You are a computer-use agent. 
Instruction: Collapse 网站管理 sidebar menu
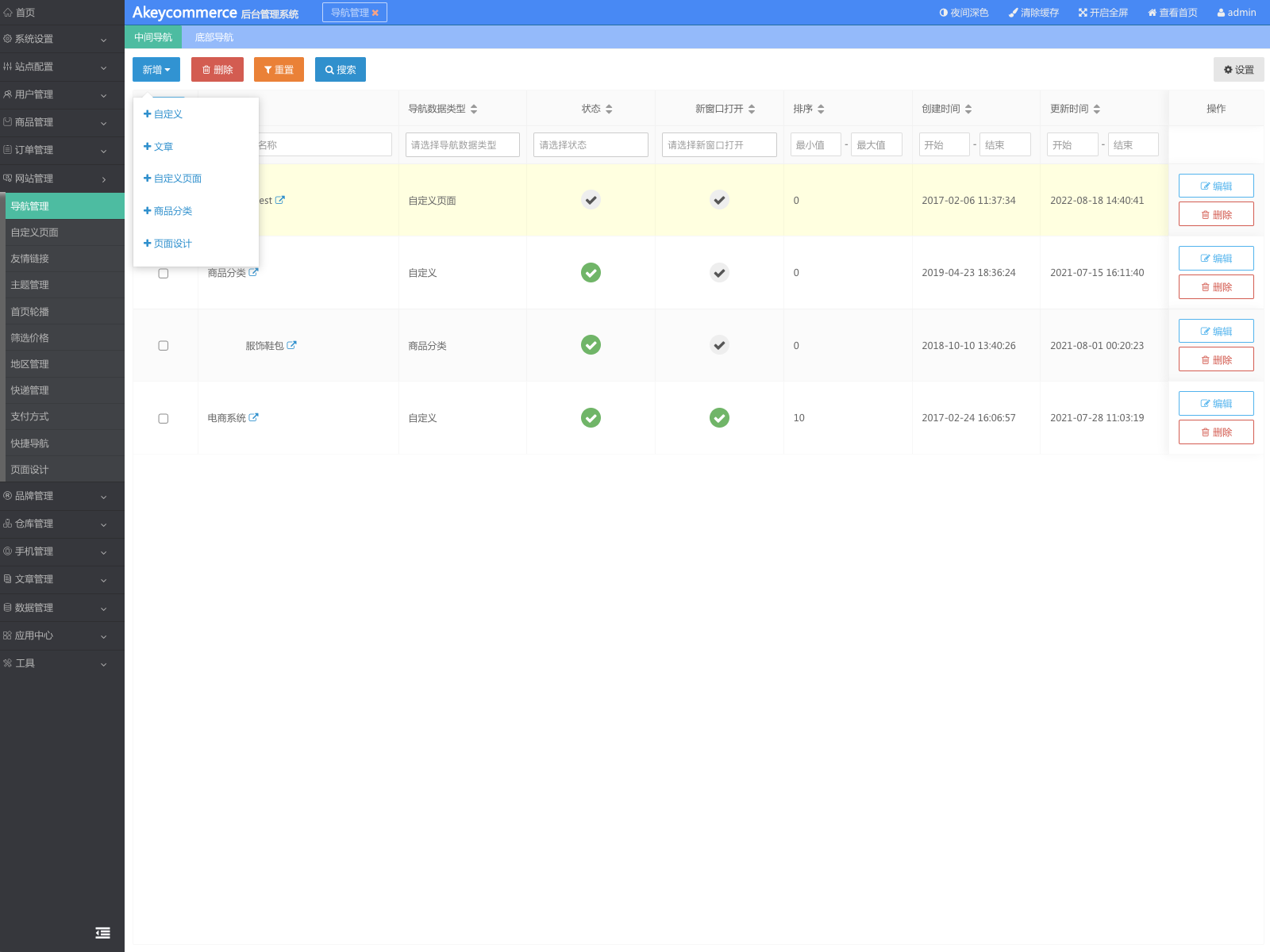point(62,178)
